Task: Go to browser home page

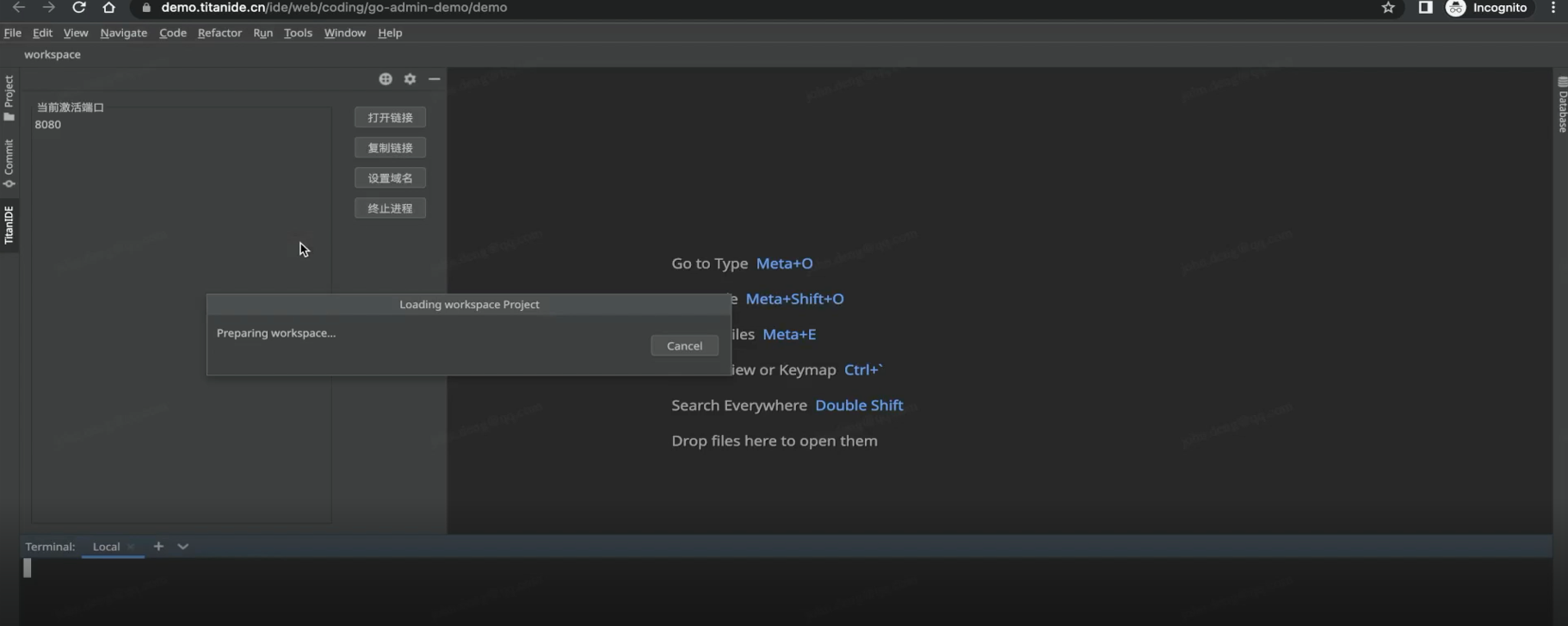Action: click(x=108, y=8)
